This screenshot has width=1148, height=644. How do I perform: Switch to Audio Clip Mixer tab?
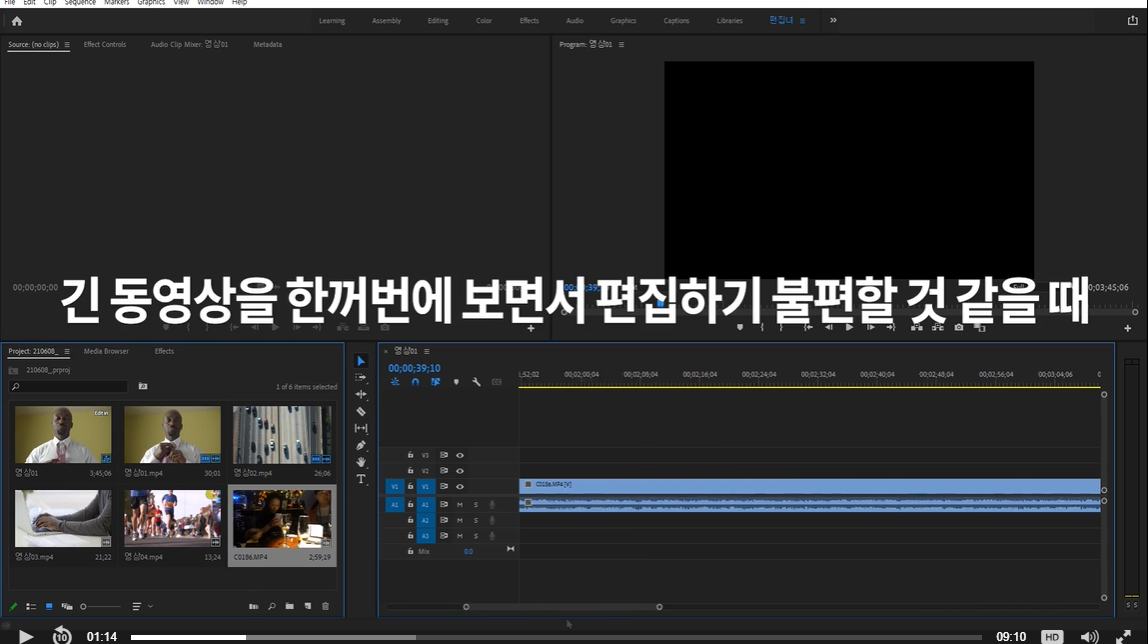click(x=190, y=45)
